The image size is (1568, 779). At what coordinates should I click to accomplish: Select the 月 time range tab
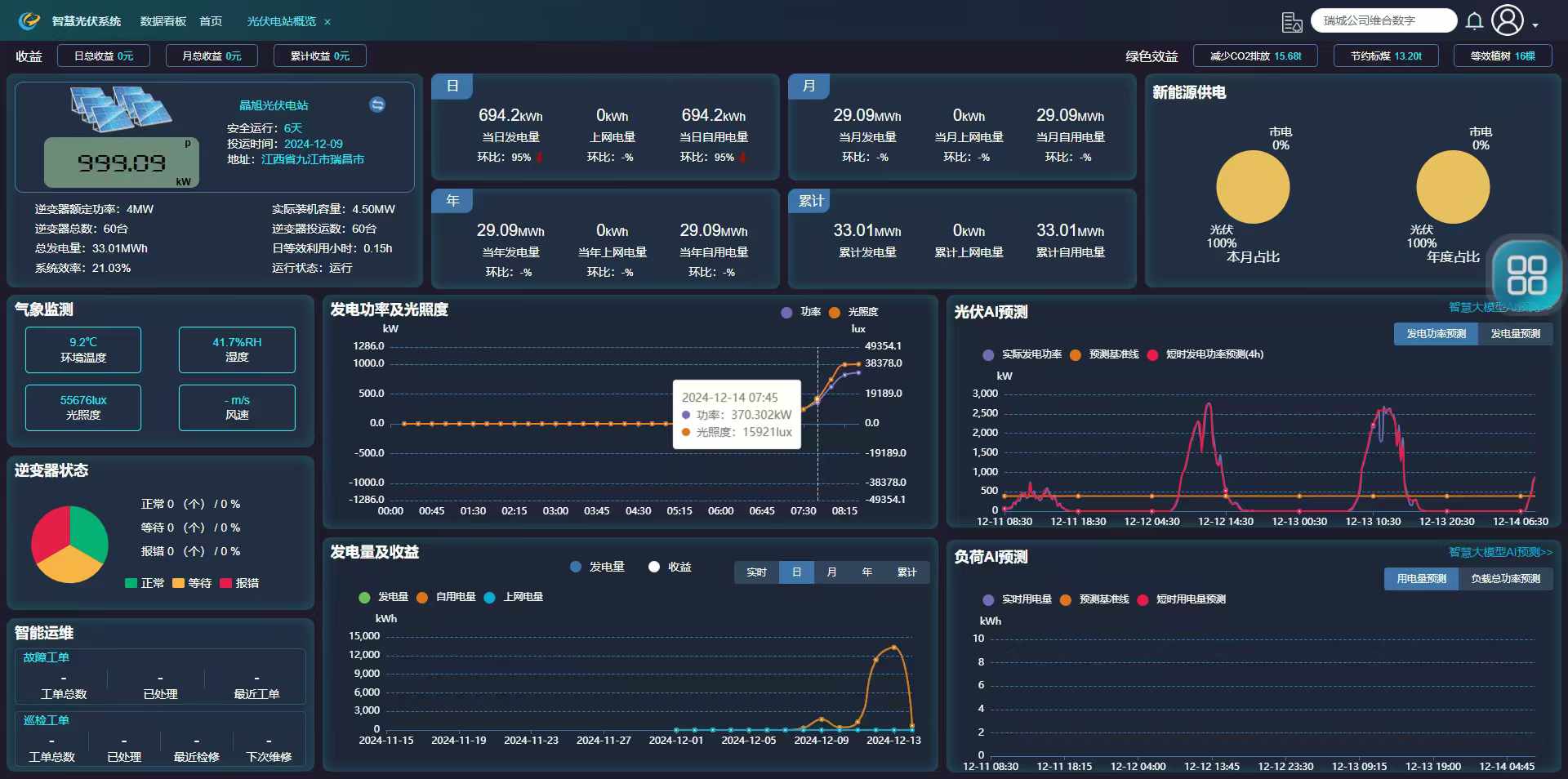(x=831, y=572)
